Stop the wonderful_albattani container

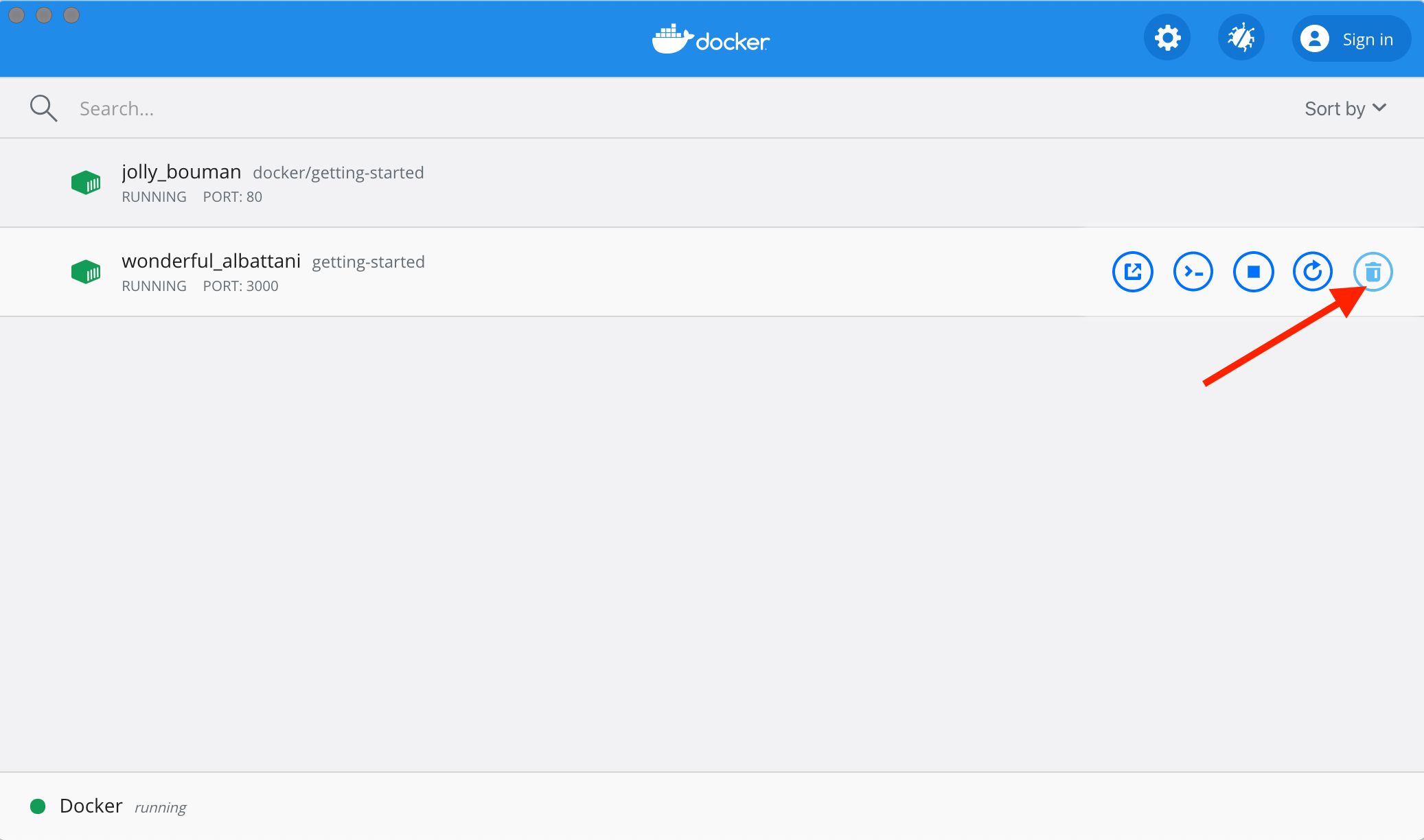1254,272
